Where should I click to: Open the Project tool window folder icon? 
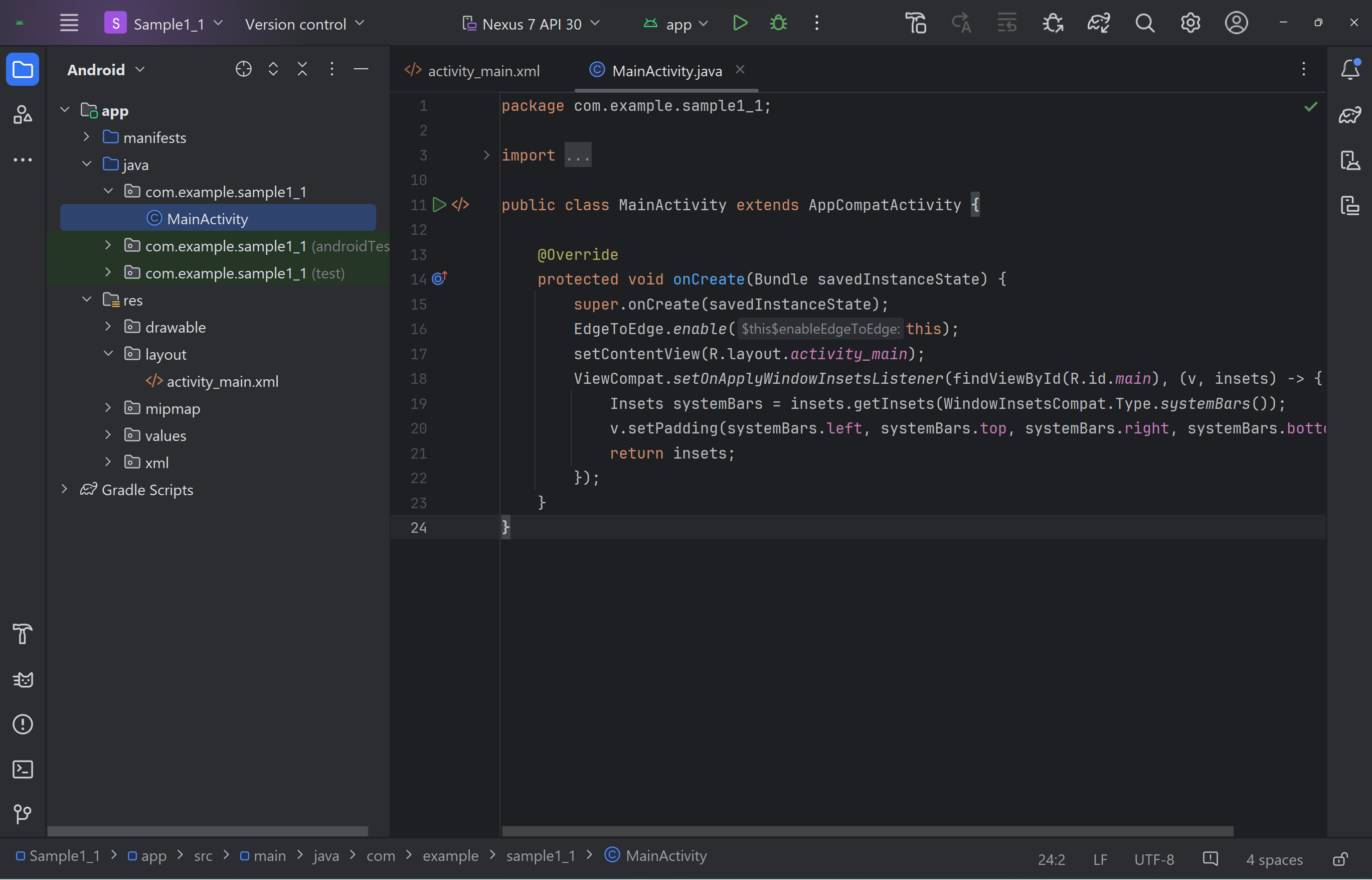pos(23,70)
